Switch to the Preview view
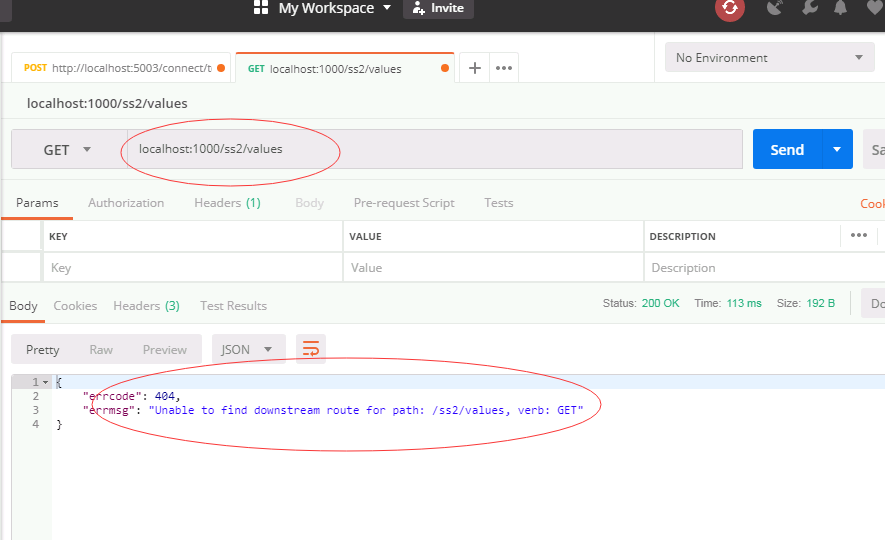 click(164, 350)
